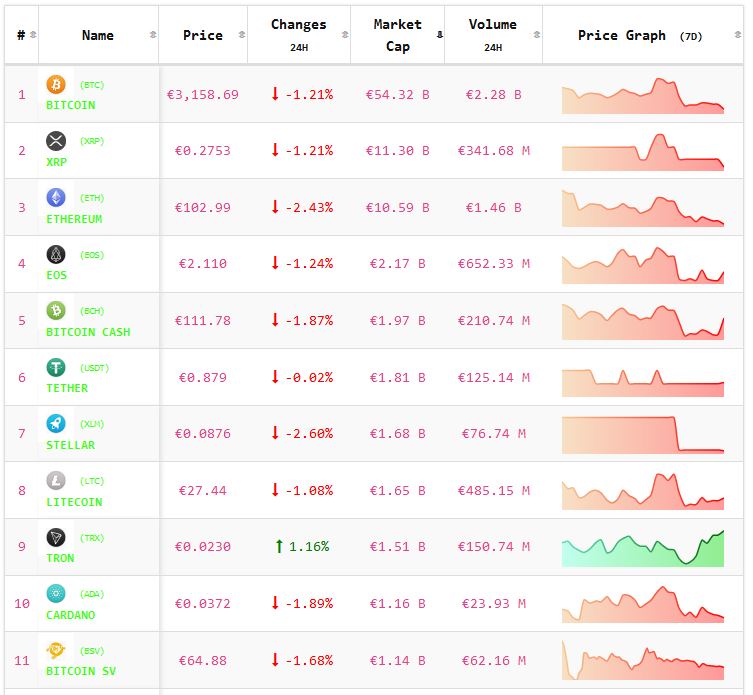Image resolution: width=753 pixels, height=695 pixels.
Task: Click the Cardano coin icon
Action: click(56, 594)
